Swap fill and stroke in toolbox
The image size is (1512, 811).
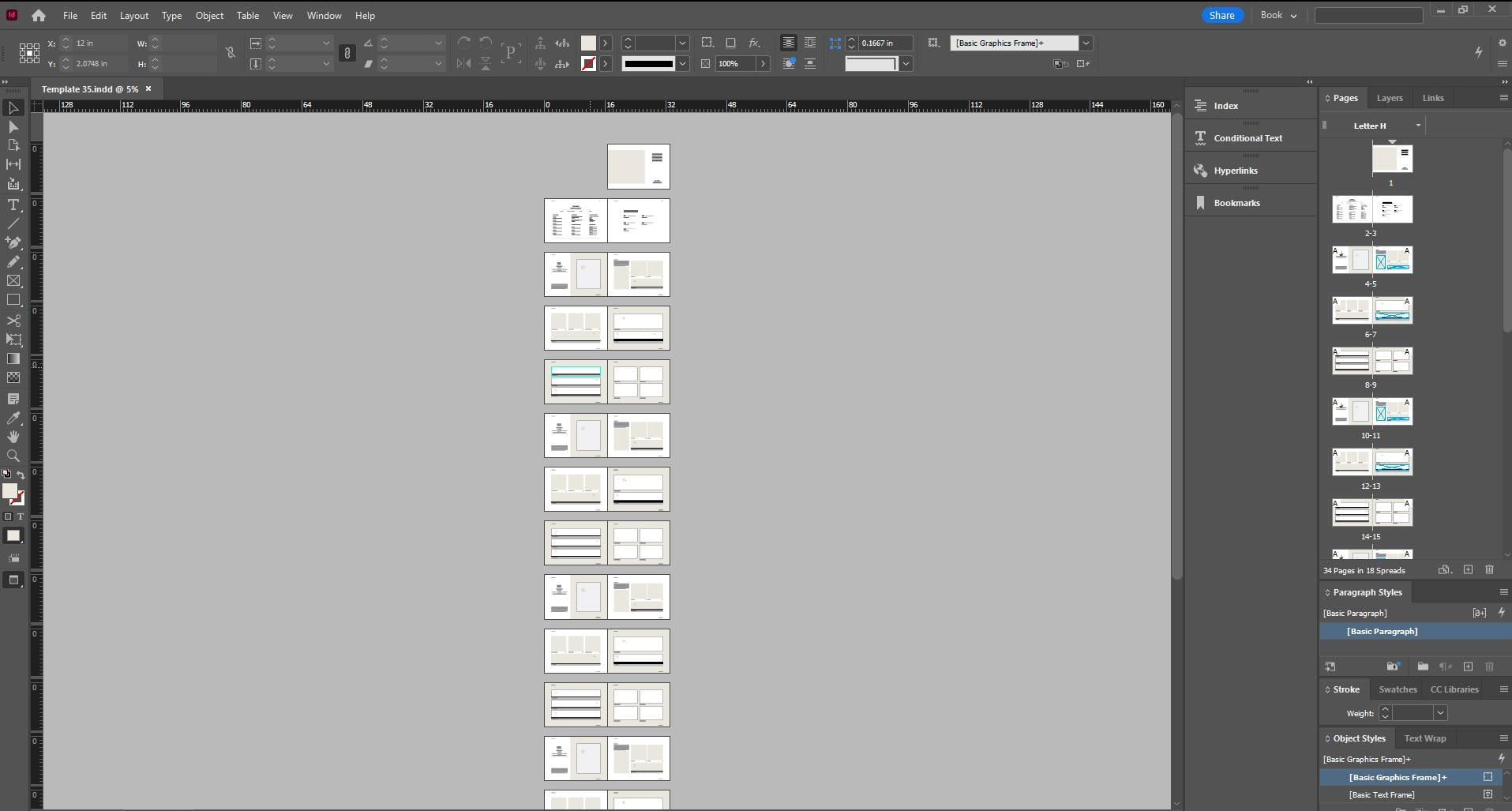21,475
